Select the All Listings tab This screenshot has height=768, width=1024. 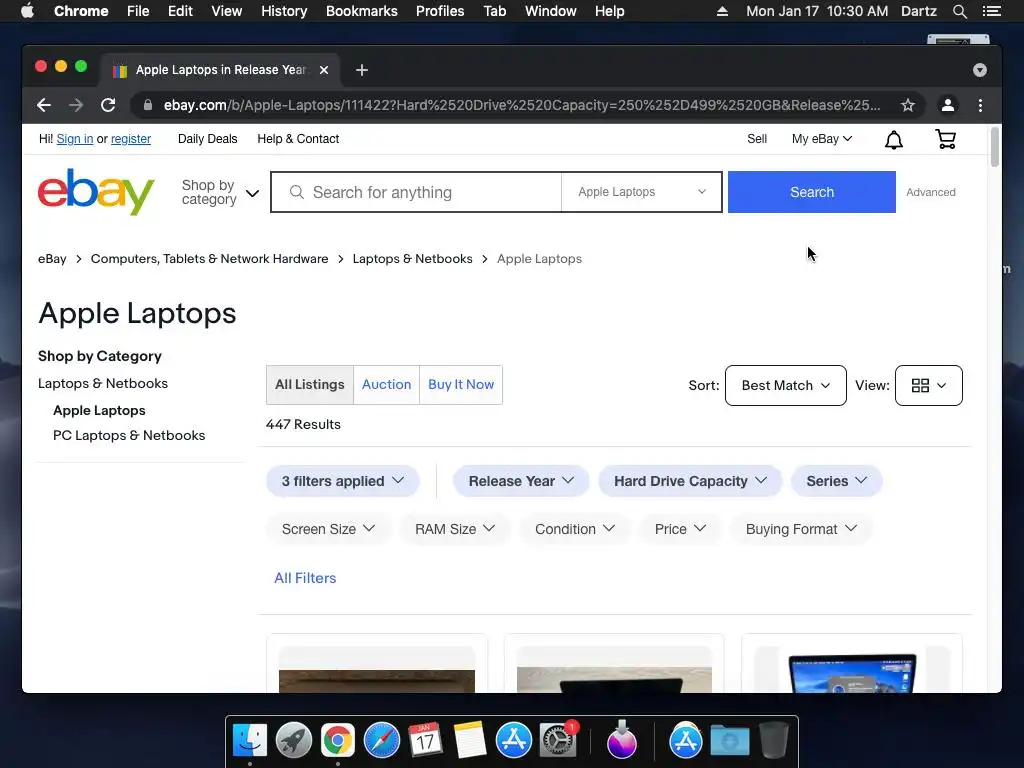[x=310, y=385]
